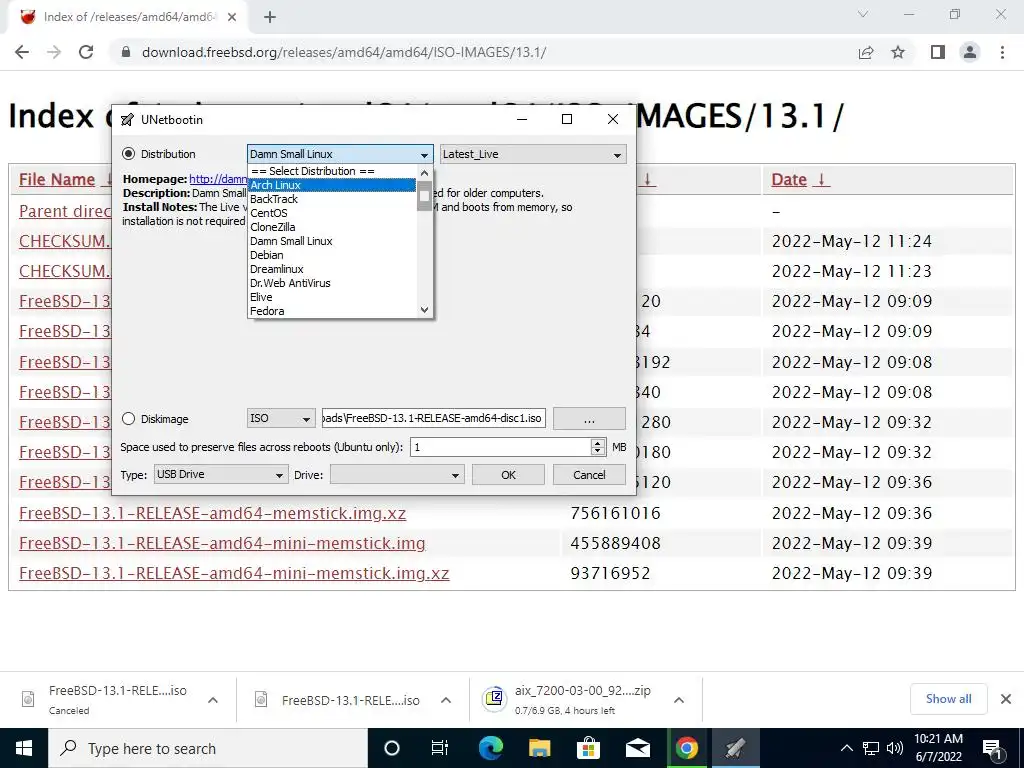Download FreeBSD-13.1-RELEASE-amd64-memstick.img.xz
The width and height of the screenshot is (1024, 768).
pyautogui.click(x=212, y=513)
